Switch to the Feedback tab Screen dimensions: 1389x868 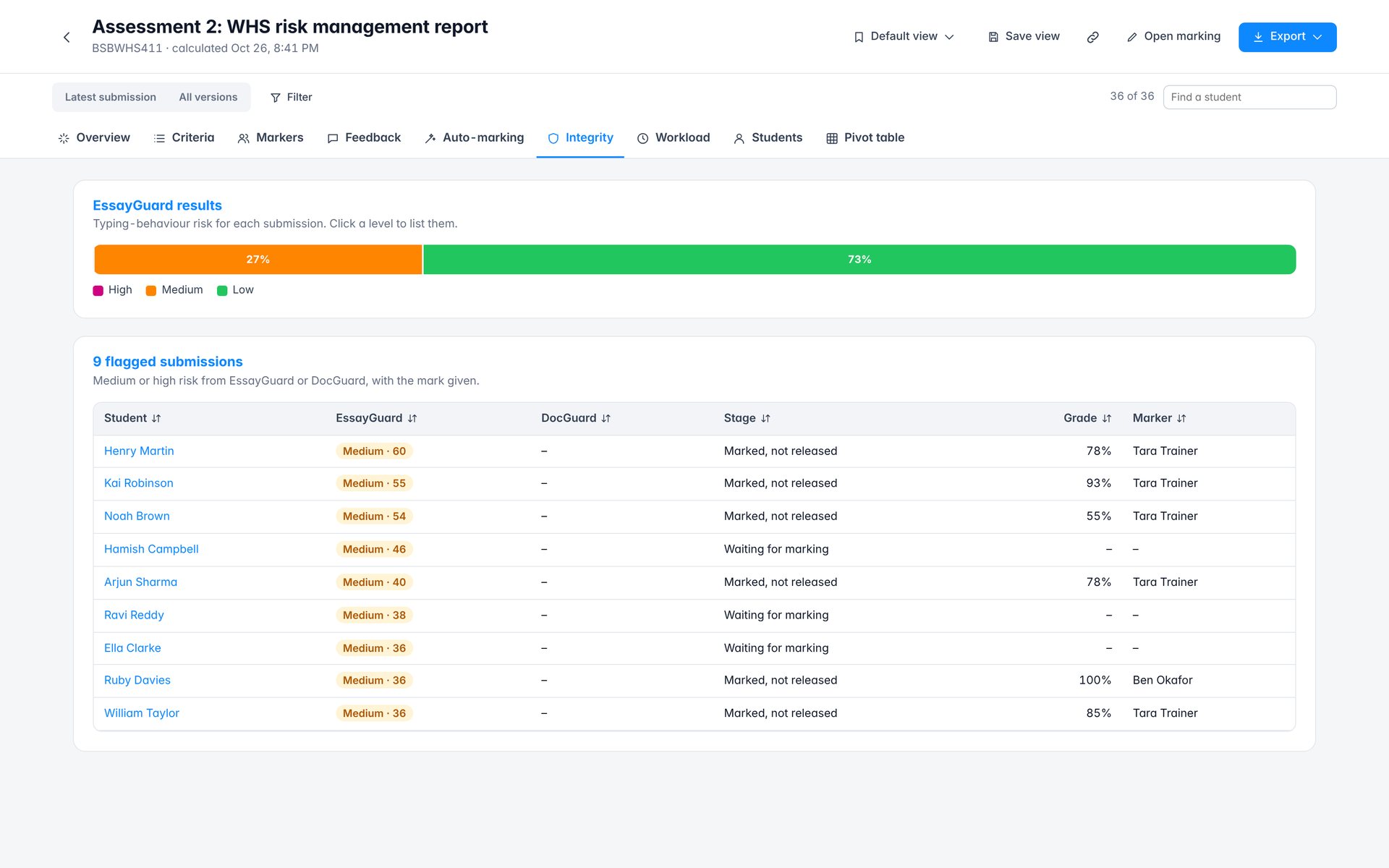click(364, 137)
